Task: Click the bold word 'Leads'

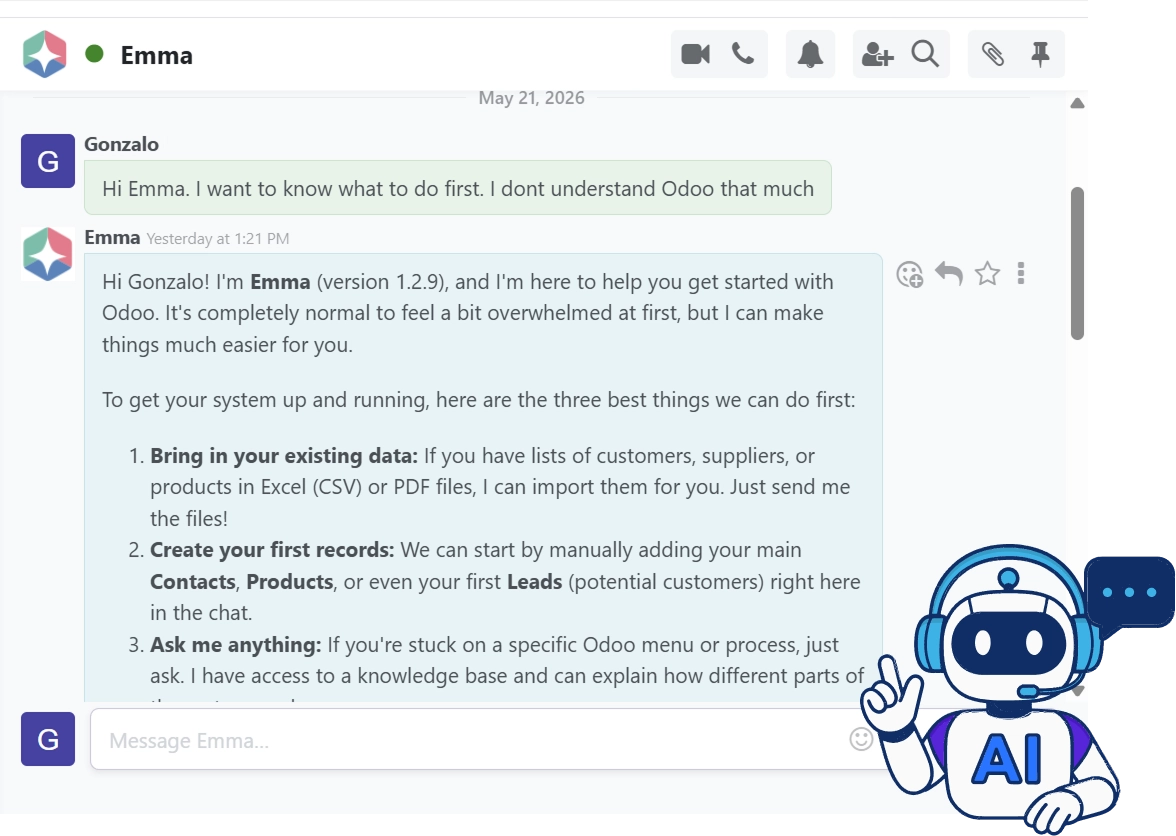Action: click(534, 582)
